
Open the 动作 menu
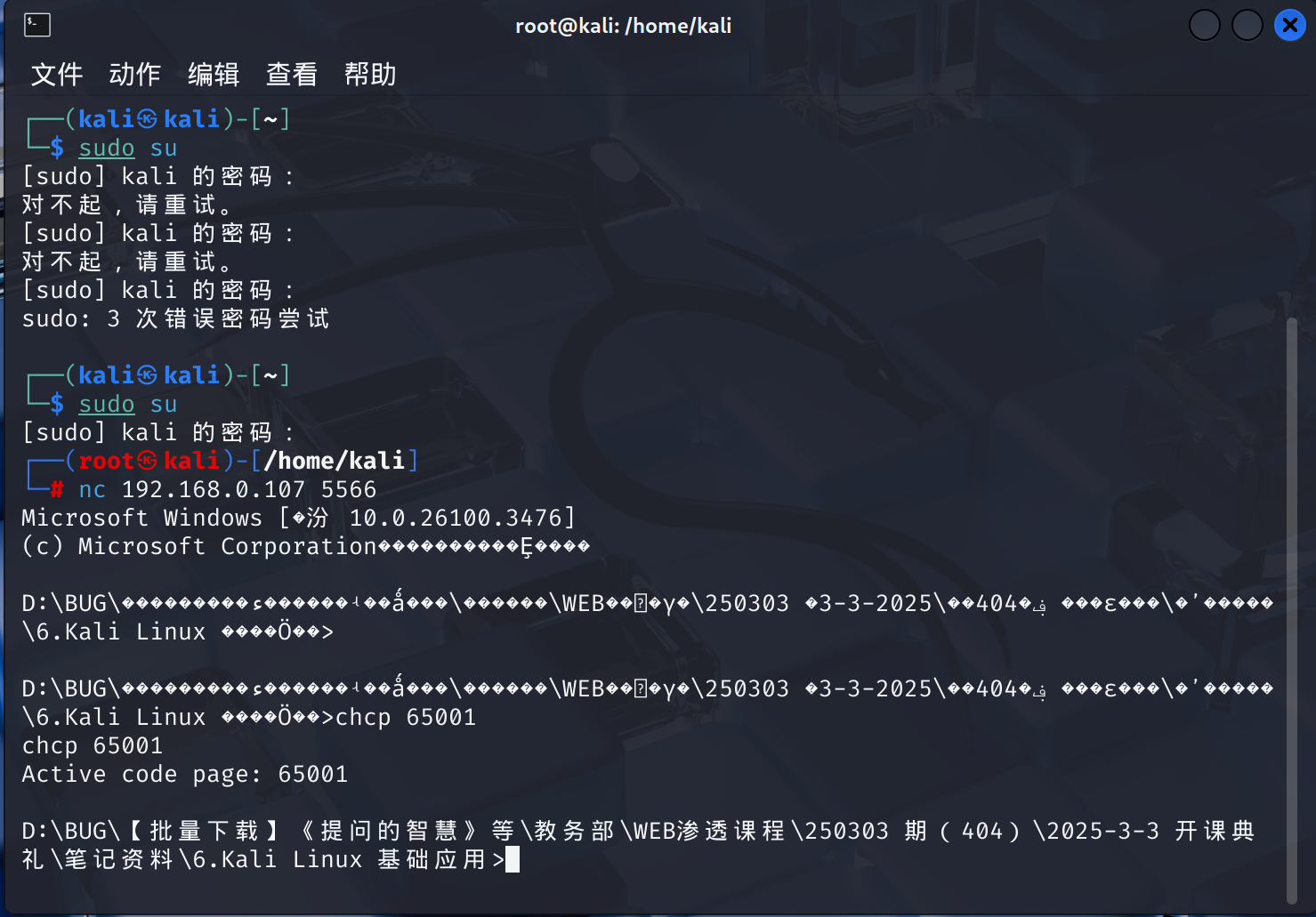click(x=135, y=74)
